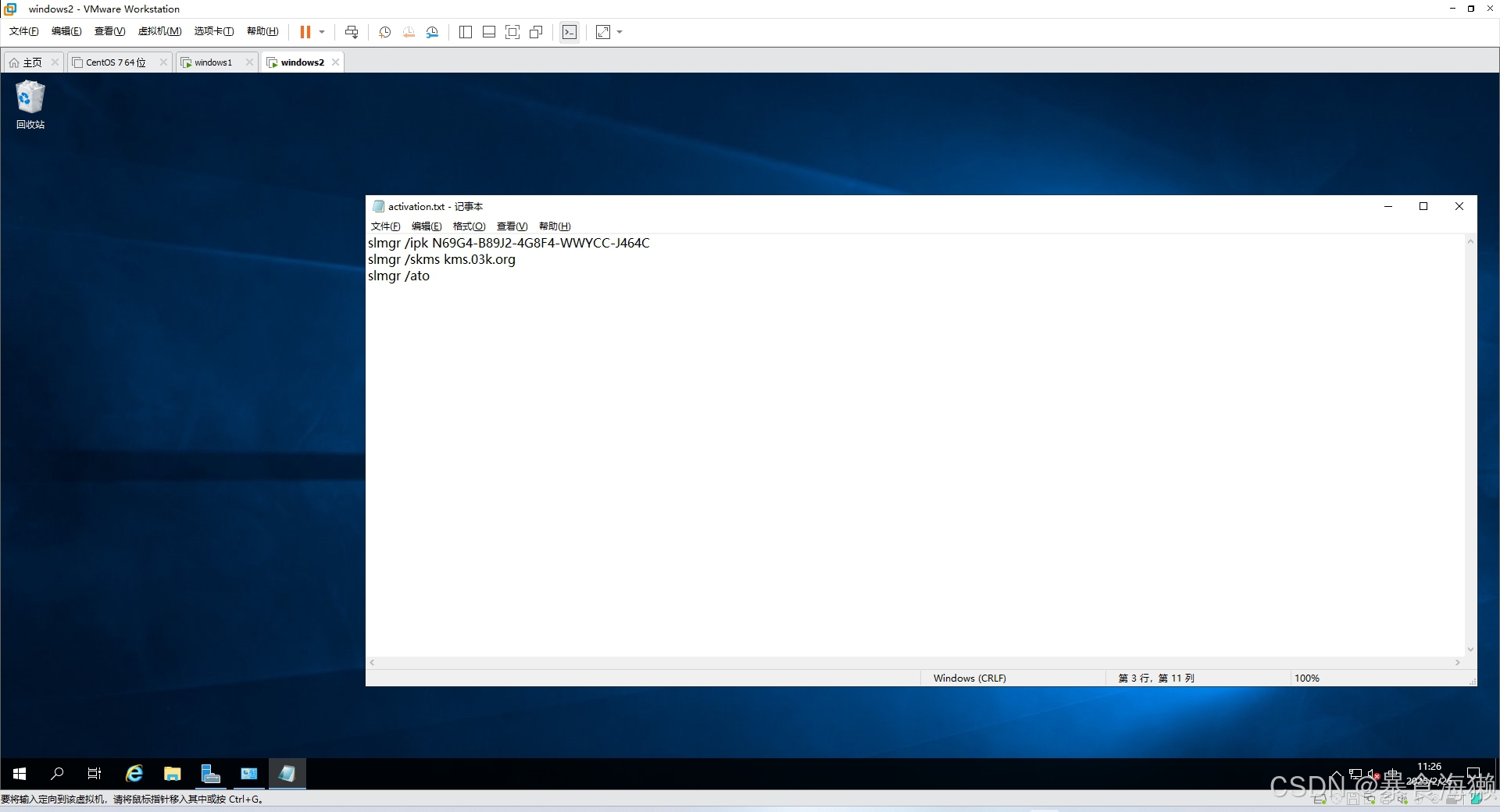Click the slmgr /skms kms.03k.org line
The width and height of the screenshot is (1500, 812).
click(x=441, y=259)
